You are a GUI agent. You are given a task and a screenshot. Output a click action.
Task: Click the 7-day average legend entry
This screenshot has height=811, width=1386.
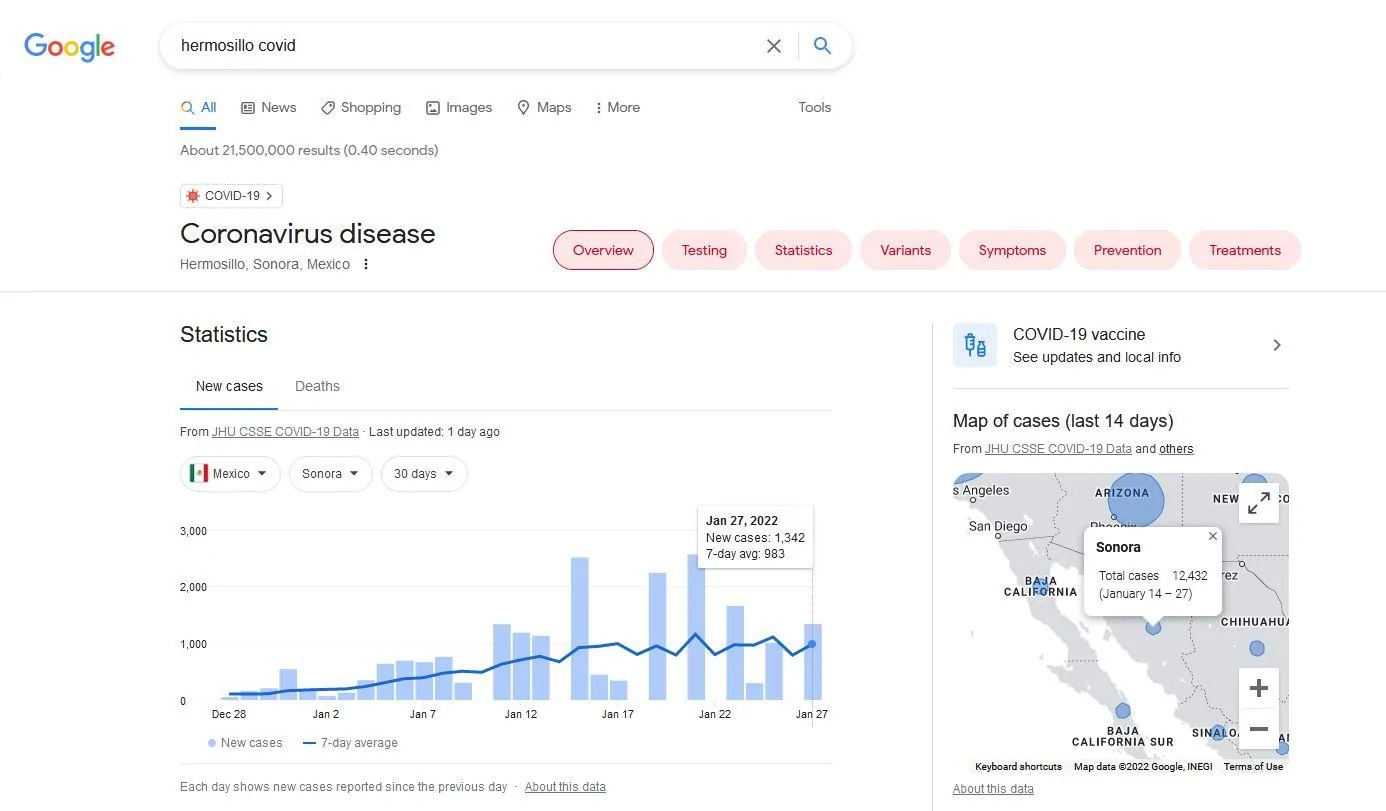point(350,743)
